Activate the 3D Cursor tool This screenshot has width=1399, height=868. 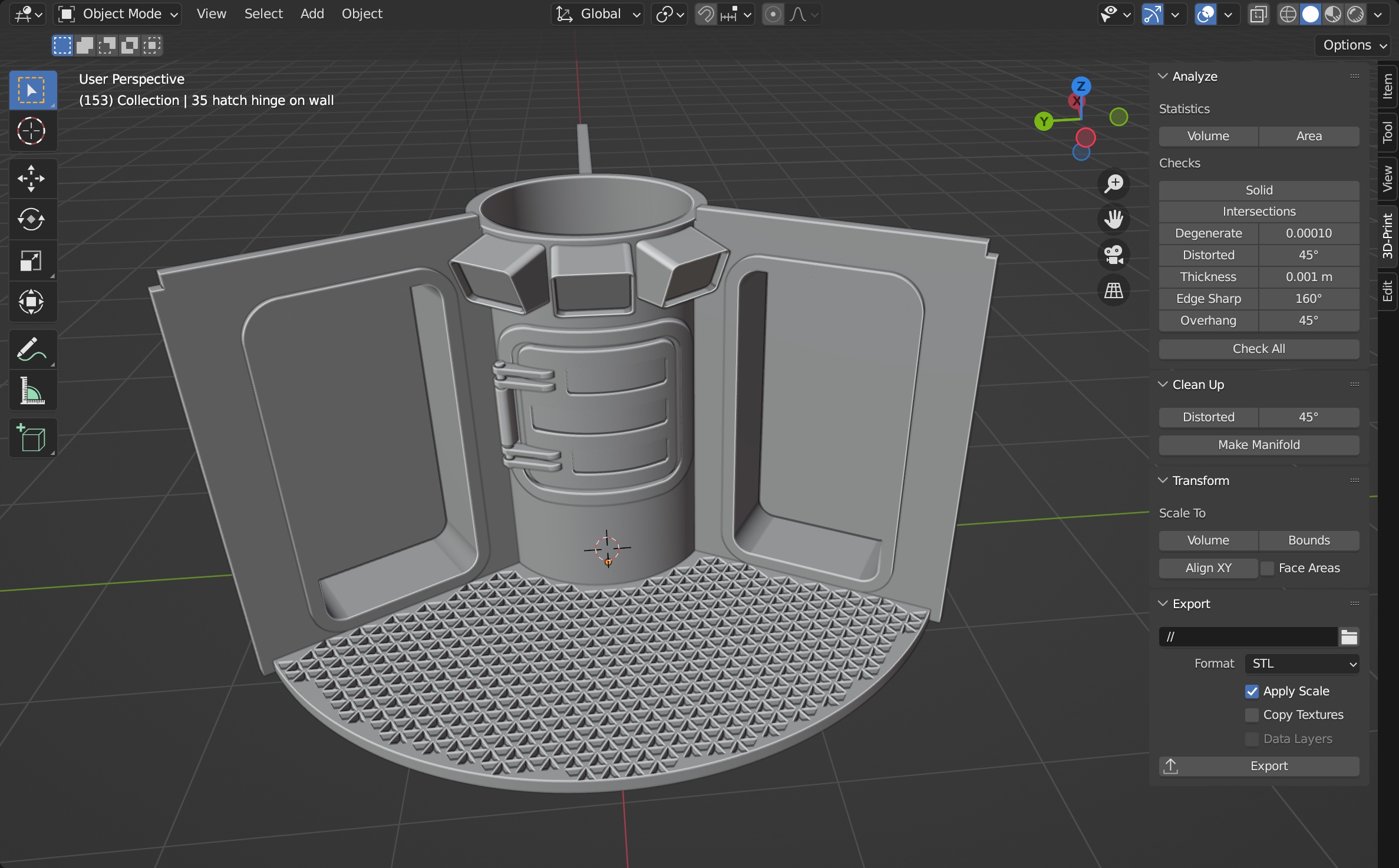click(x=32, y=130)
